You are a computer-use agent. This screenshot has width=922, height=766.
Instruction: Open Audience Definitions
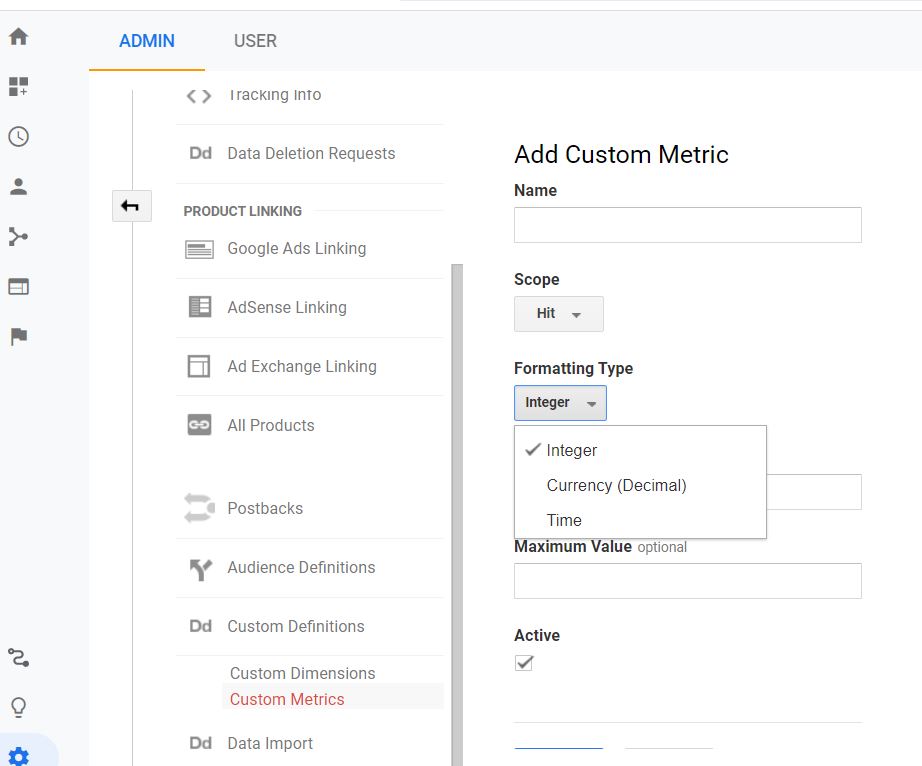click(x=301, y=567)
